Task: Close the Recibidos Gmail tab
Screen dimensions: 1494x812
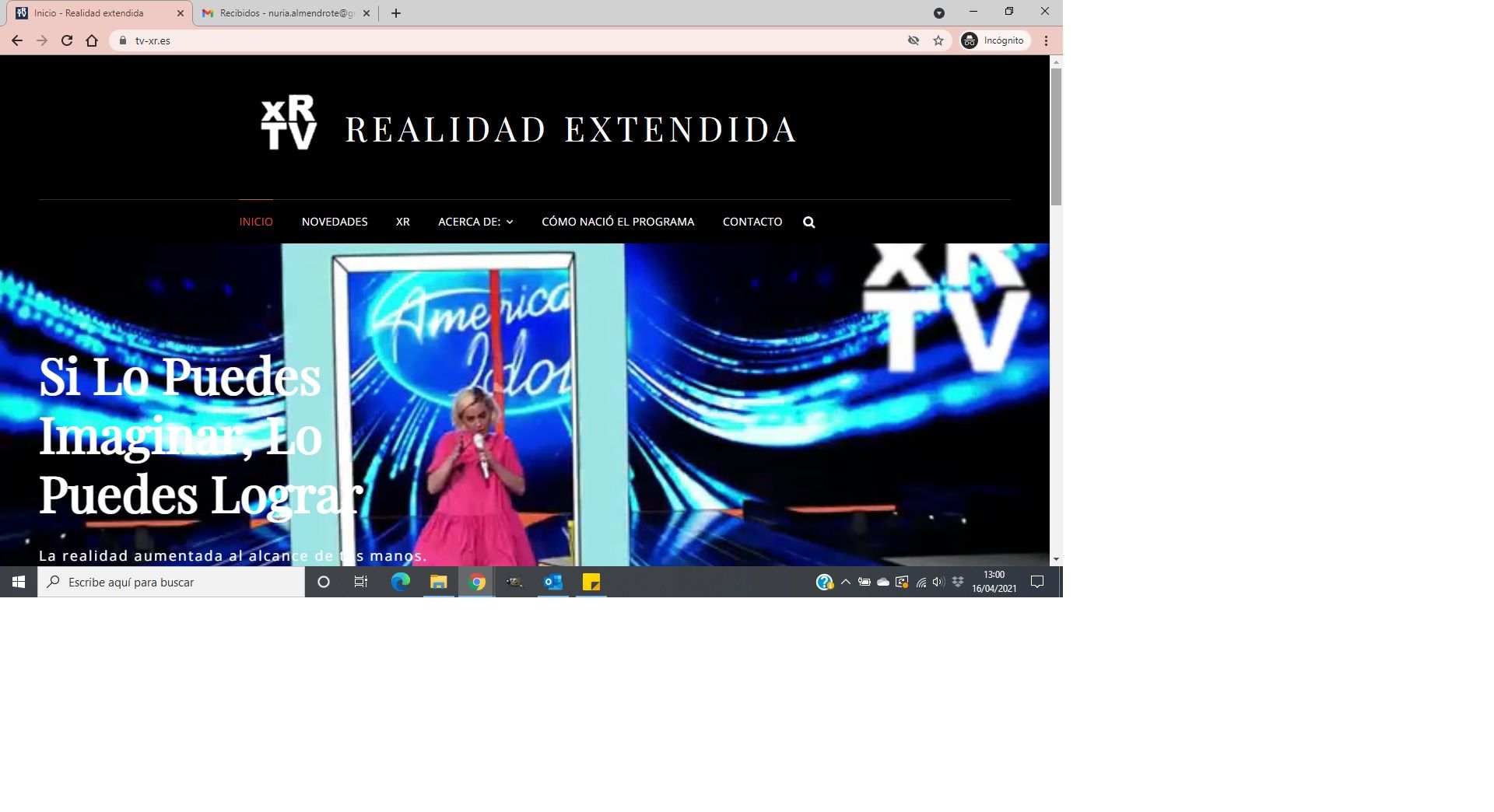Action: pyautogui.click(x=366, y=13)
